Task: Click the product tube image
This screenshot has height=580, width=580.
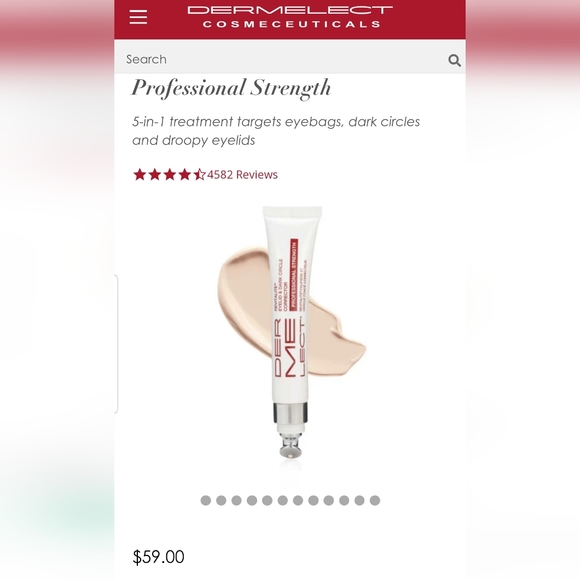Action: tap(291, 332)
